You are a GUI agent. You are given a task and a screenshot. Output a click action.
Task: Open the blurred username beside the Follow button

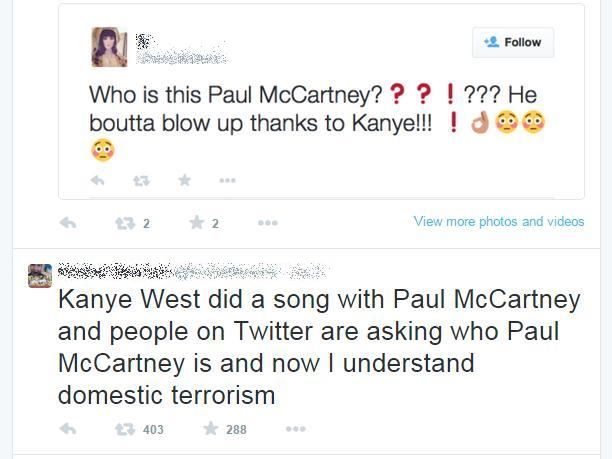[180, 49]
